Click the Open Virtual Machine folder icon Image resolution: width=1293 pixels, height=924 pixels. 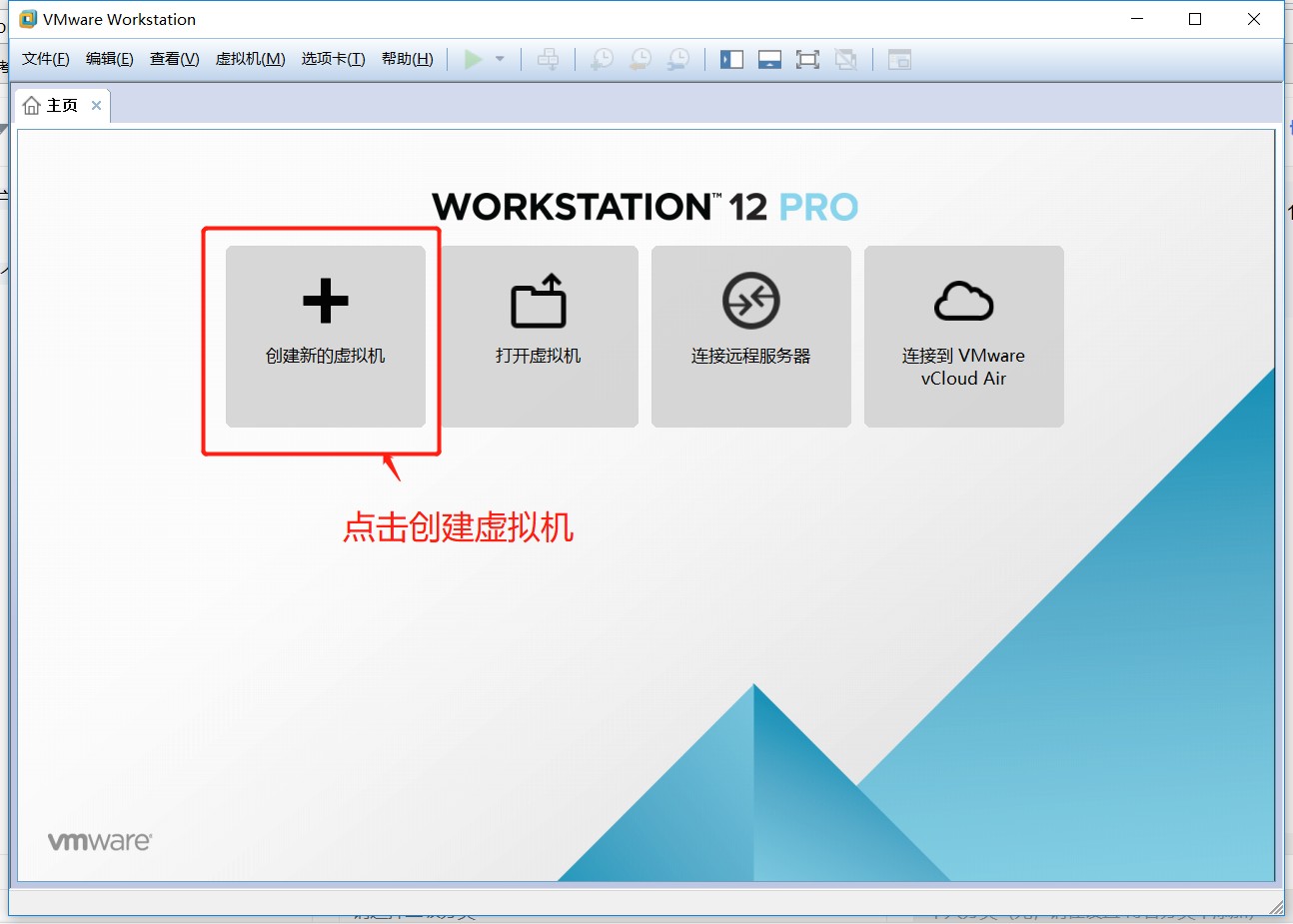click(x=539, y=301)
